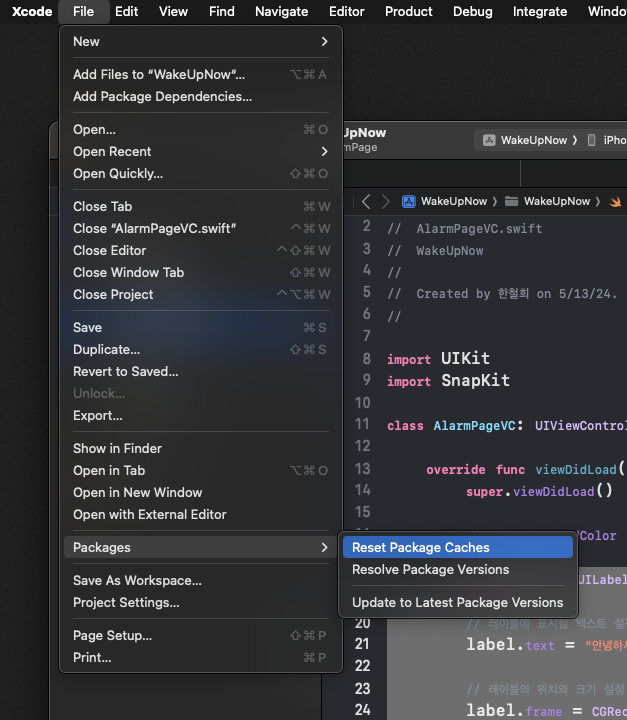This screenshot has width=627, height=720.
Task: Choose Revert to Saved…
Action: (201, 371)
